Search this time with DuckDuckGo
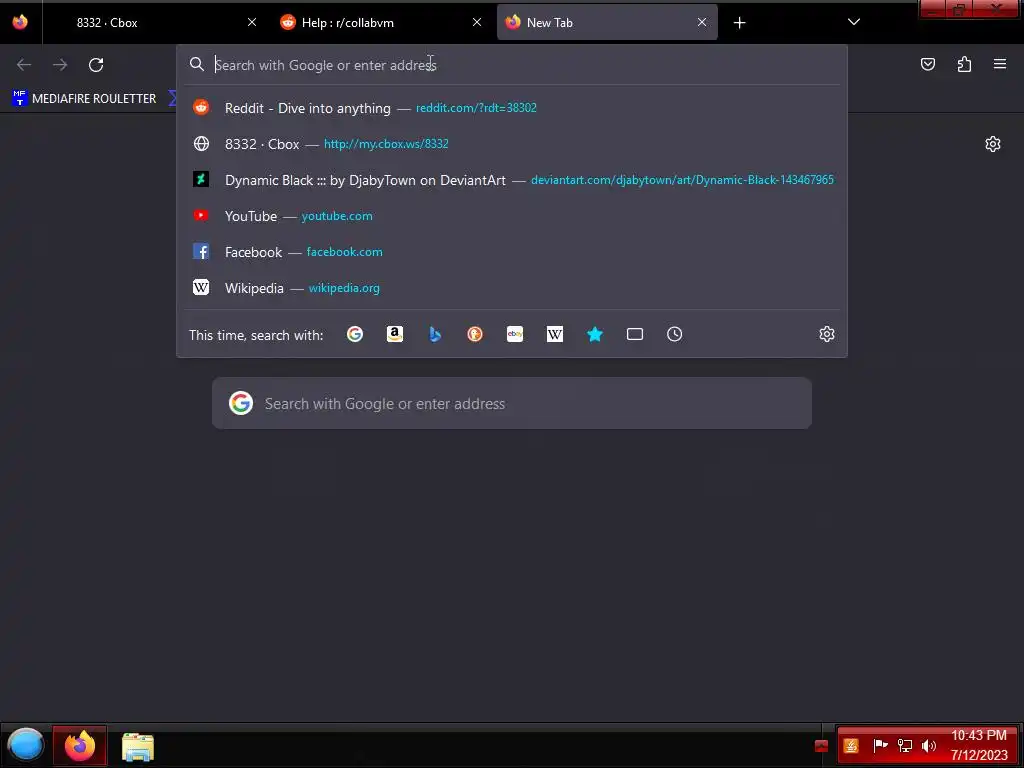1024x768 pixels. pos(475,334)
